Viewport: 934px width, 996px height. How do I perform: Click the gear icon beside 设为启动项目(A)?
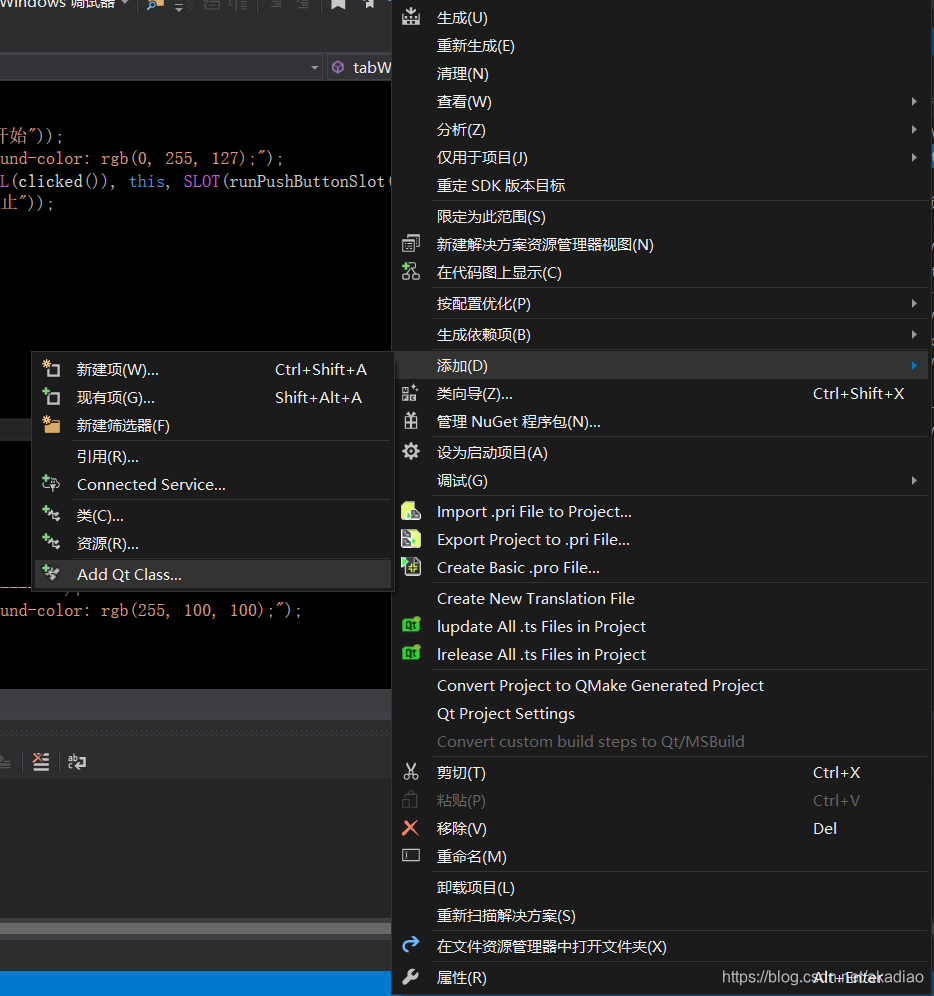tap(411, 451)
